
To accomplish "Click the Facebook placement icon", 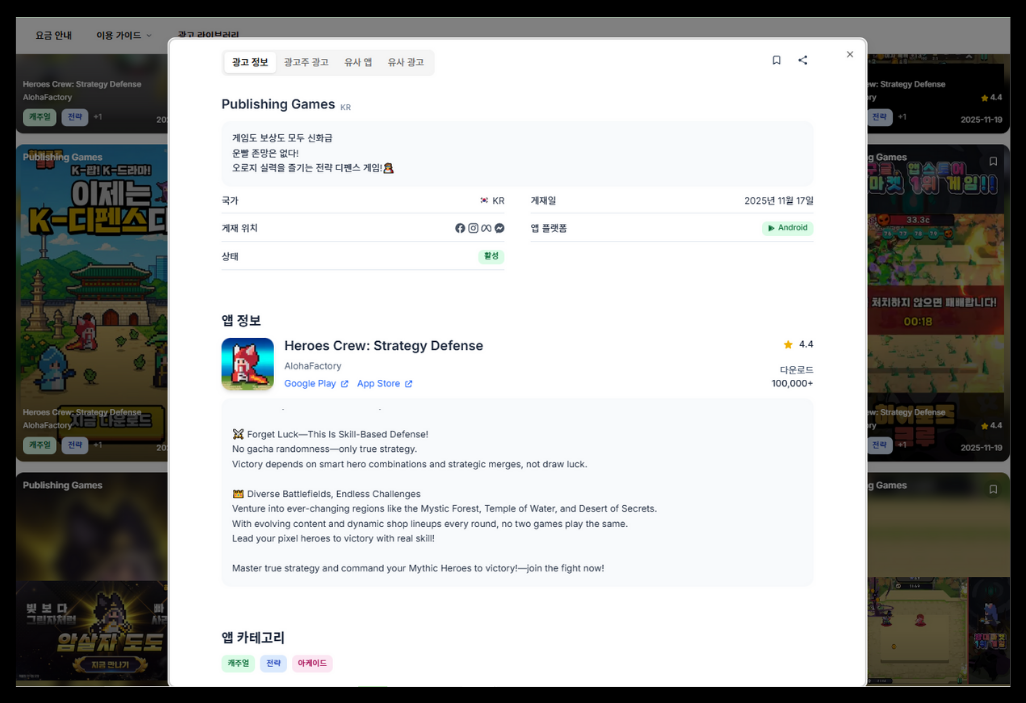I will (460, 228).
